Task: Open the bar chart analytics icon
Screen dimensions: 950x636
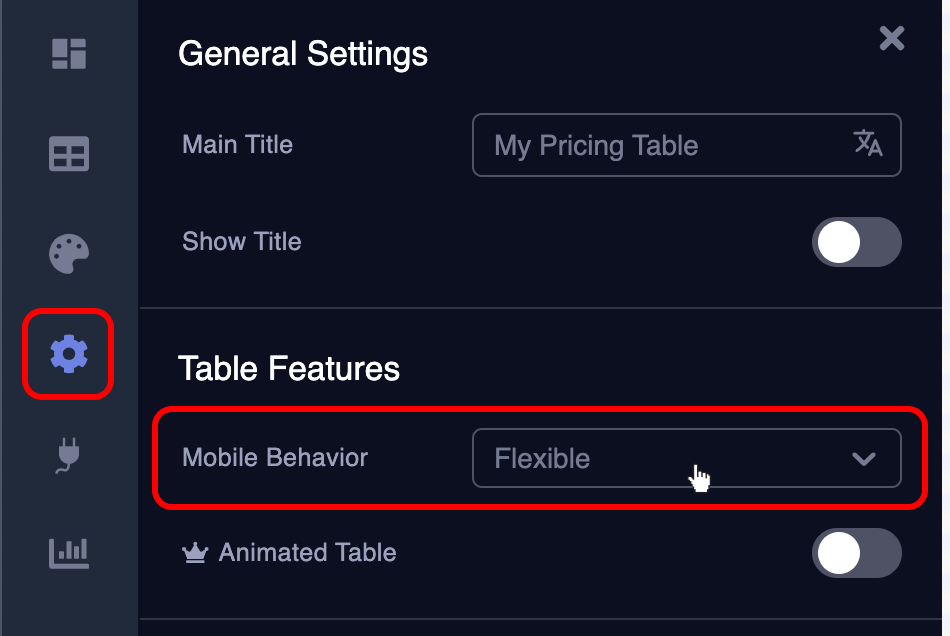Action: [69, 552]
